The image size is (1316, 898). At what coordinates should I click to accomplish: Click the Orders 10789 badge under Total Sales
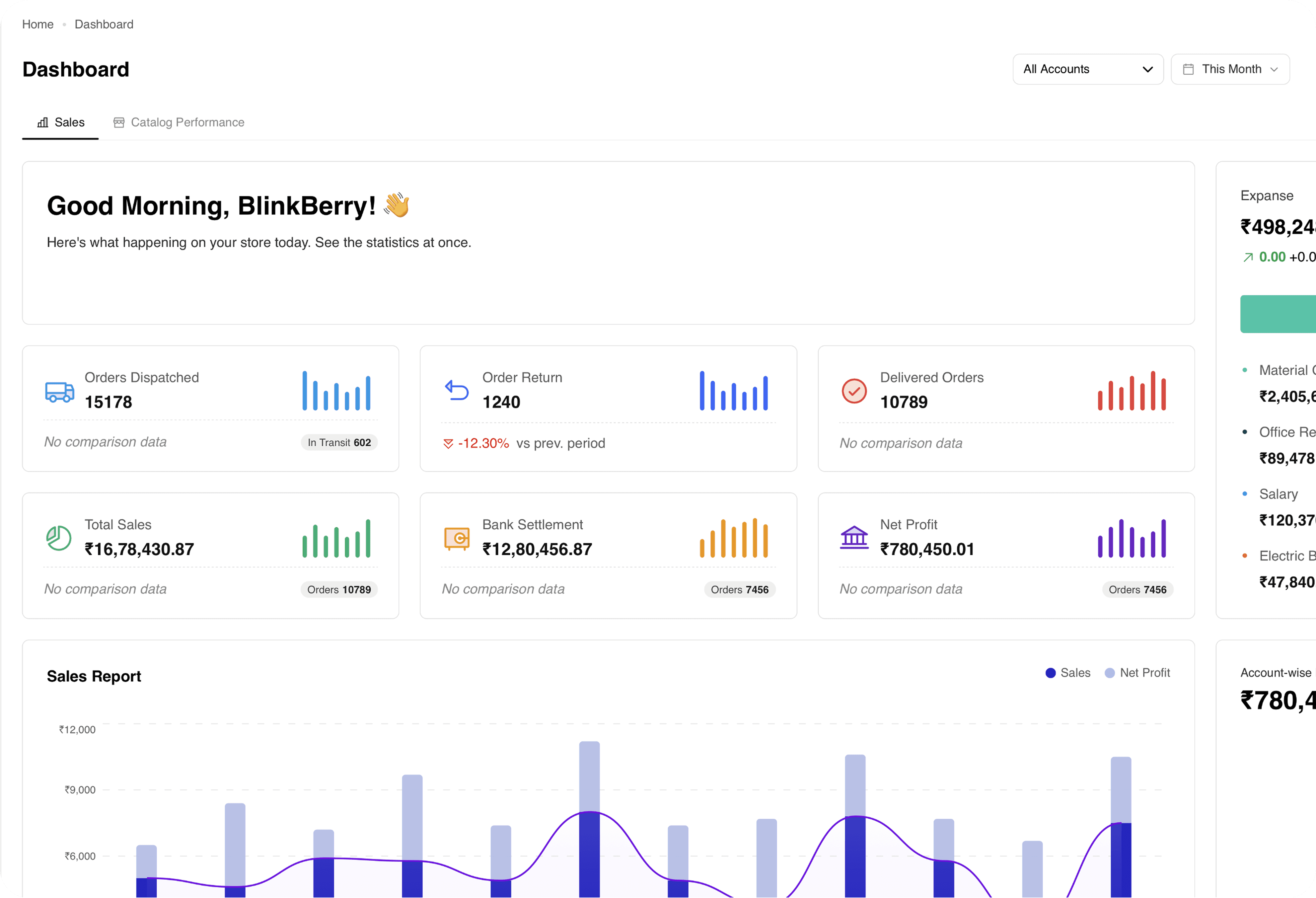(339, 589)
